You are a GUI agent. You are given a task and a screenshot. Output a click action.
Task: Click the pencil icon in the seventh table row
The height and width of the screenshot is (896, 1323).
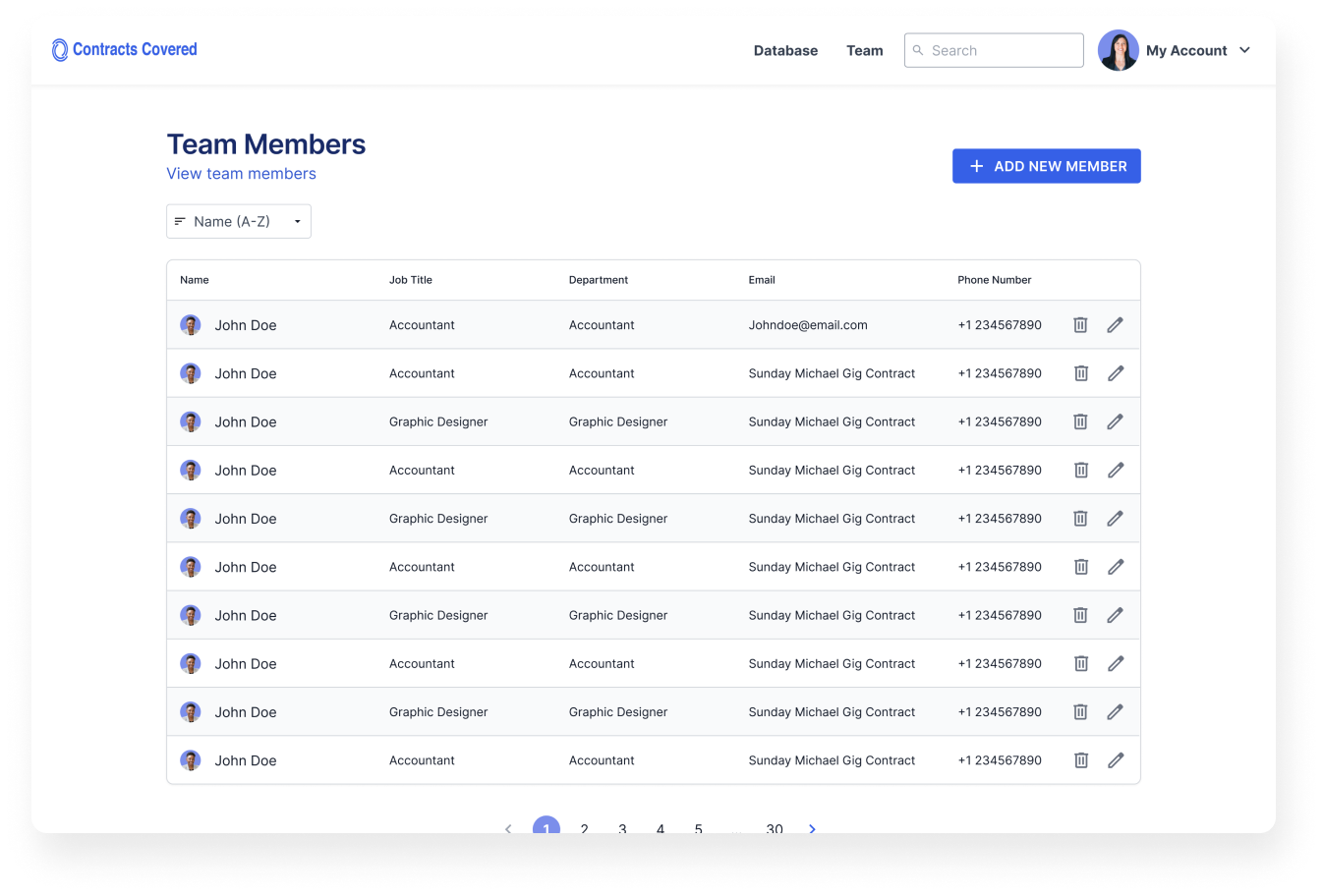click(1115, 615)
